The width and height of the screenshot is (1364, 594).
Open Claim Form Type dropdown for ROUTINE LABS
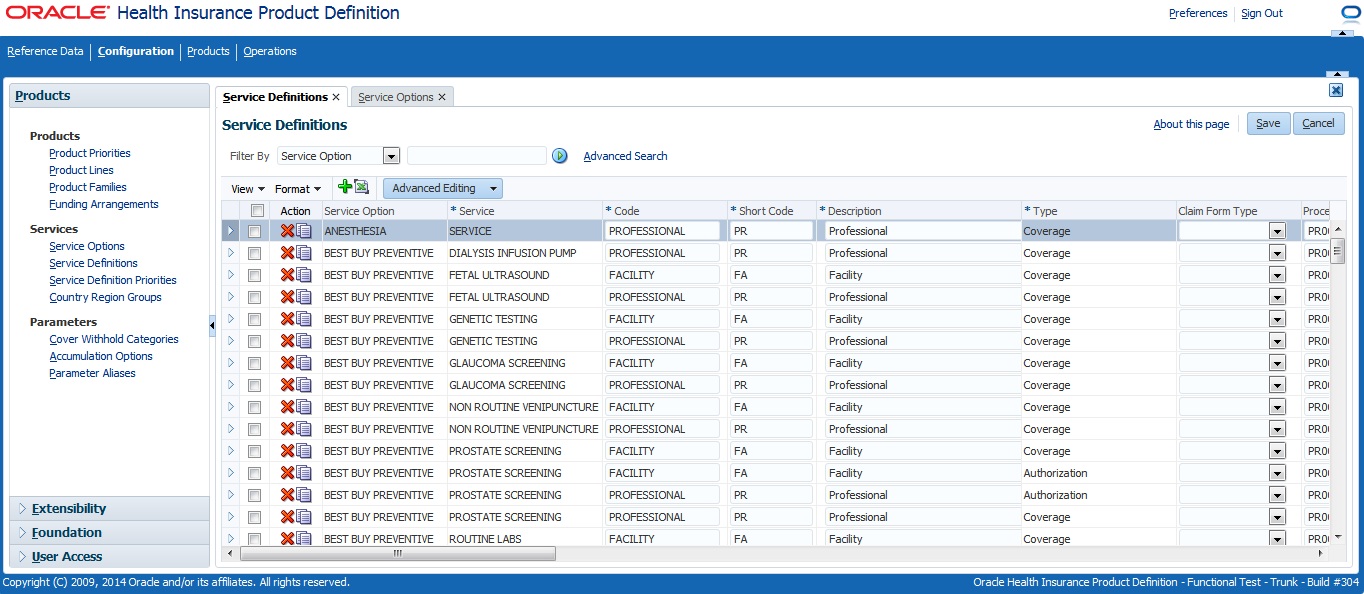point(1277,539)
